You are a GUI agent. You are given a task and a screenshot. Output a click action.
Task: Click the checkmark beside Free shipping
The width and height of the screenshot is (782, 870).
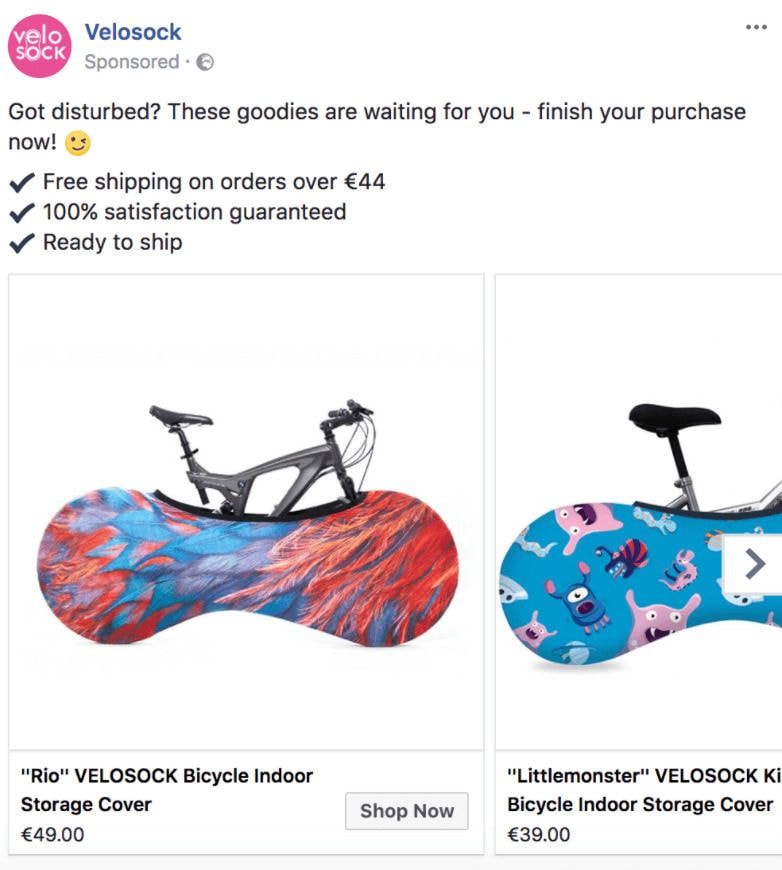click(22, 182)
